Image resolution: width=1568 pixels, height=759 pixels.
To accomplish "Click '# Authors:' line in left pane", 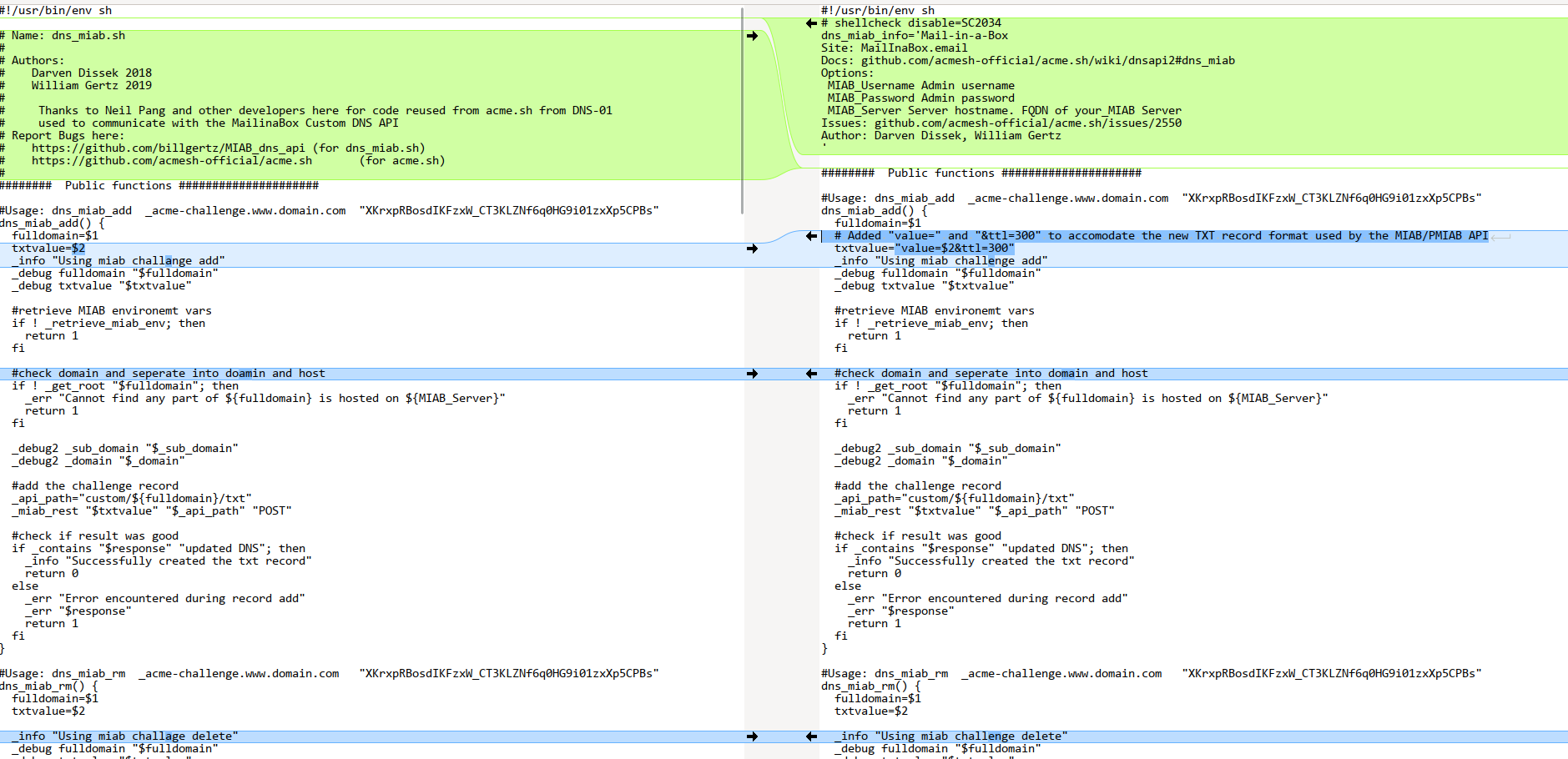I will click(32, 61).
